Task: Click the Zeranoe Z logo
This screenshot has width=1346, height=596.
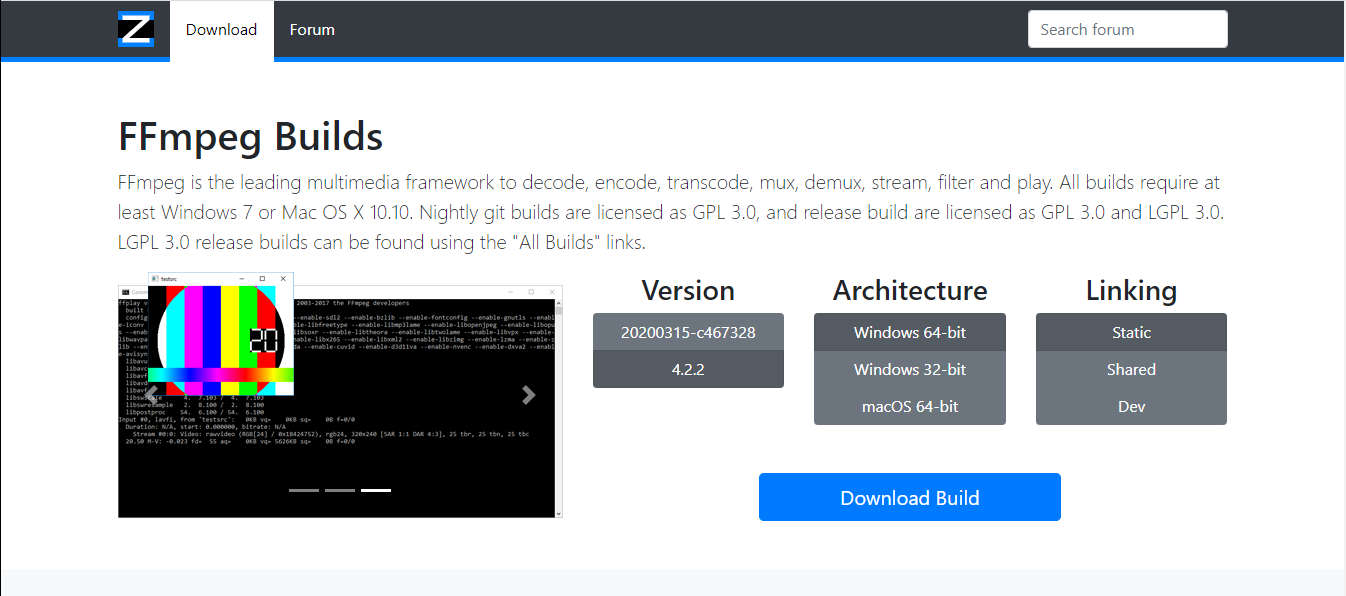Action: 136,29
